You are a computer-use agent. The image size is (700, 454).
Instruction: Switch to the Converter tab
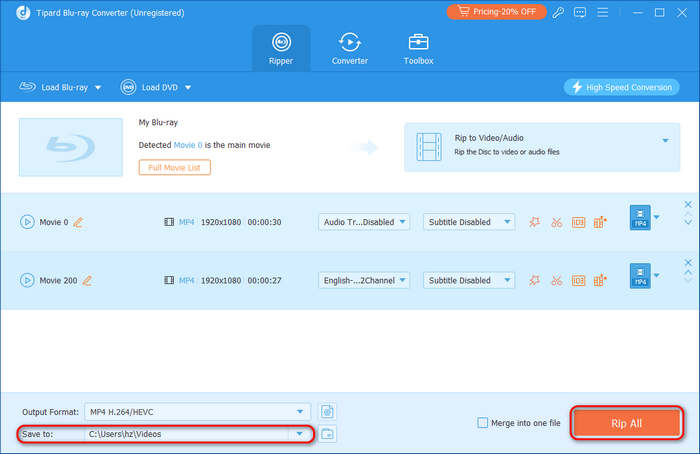(350, 47)
